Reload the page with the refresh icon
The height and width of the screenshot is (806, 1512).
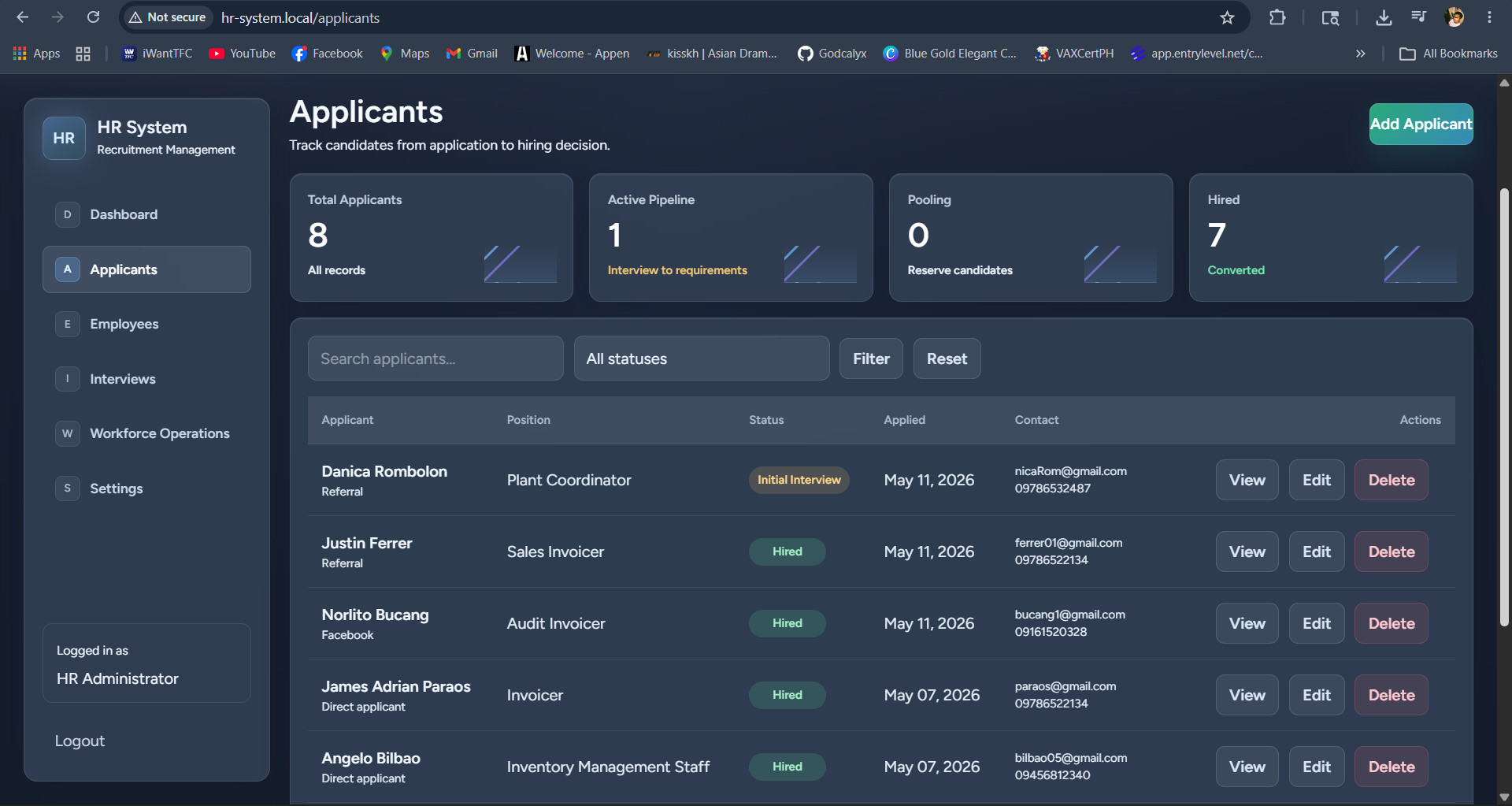pos(93,17)
